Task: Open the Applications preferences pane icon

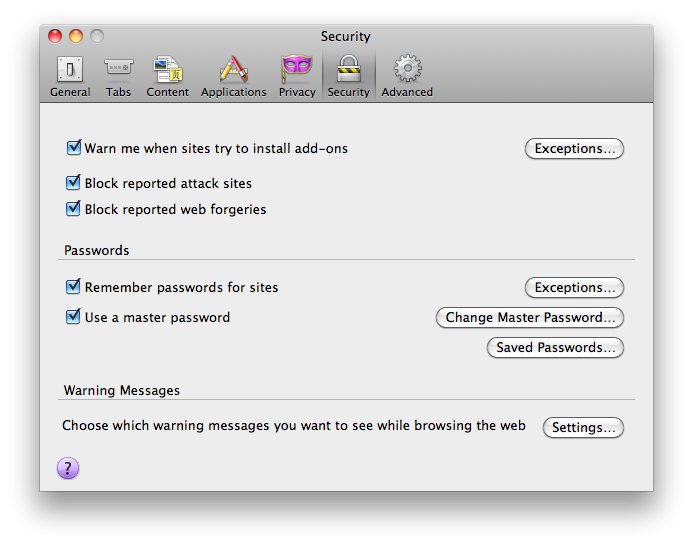Action: (233, 69)
